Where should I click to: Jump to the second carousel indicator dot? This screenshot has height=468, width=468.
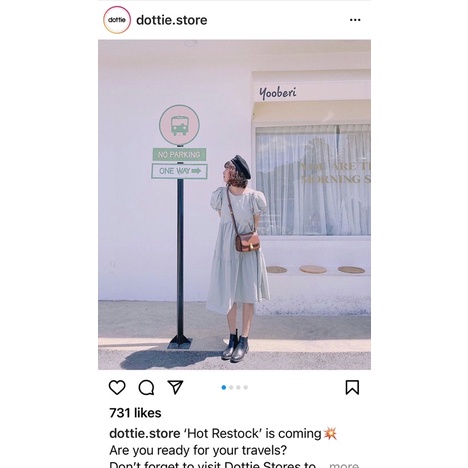point(231,387)
